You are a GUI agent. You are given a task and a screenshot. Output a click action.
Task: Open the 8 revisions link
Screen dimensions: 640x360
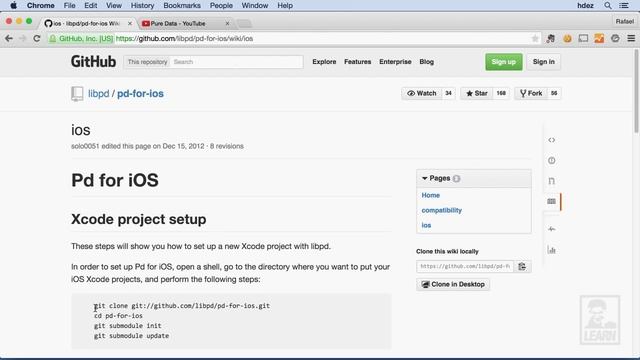227,146
